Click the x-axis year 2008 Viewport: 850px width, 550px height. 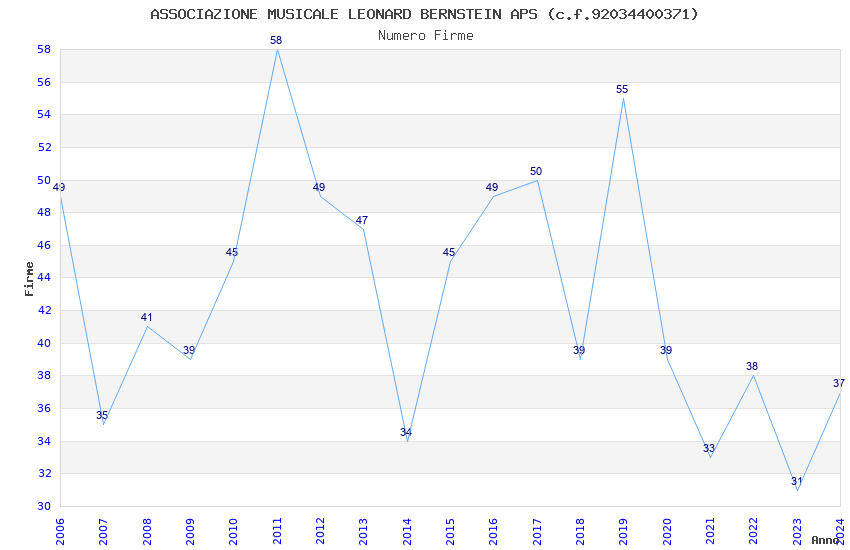147,531
